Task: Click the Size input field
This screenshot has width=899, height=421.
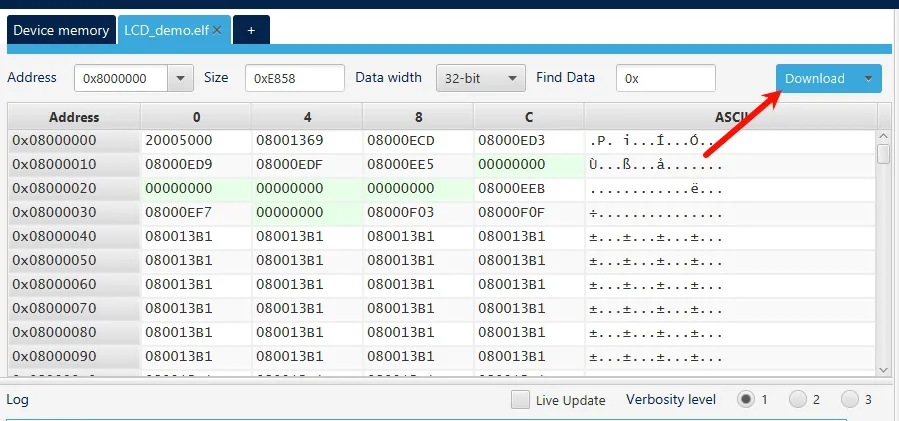Action: coord(295,78)
